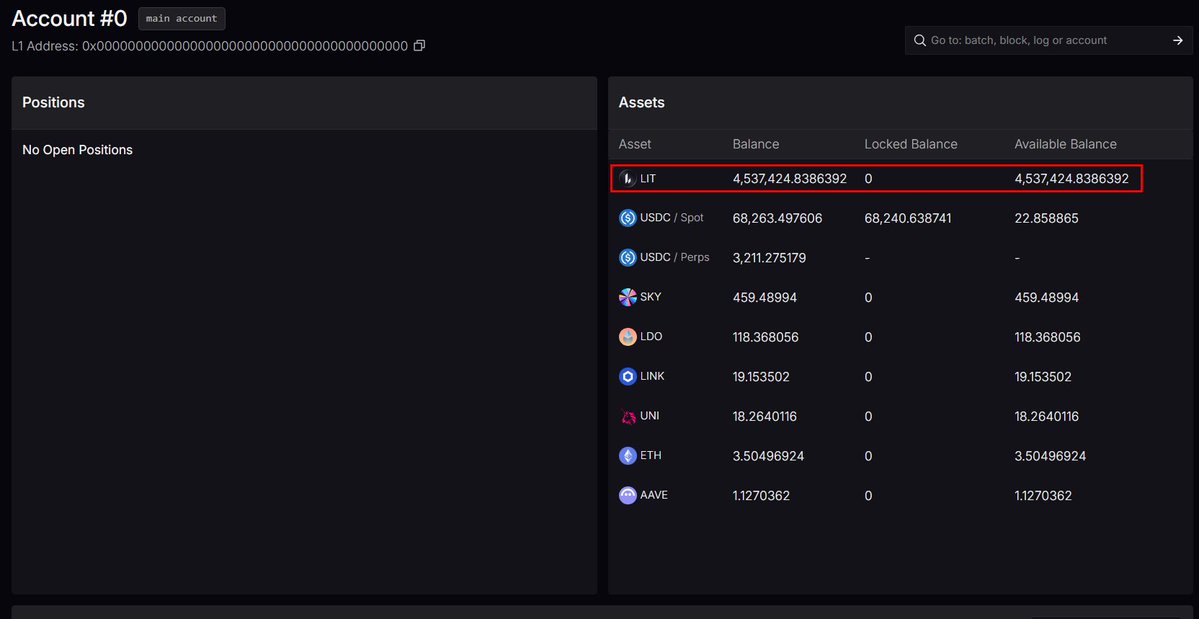Screen dimensions: 1199x619
Task: Click the Balance column header
Action: (x=755, y=144)
